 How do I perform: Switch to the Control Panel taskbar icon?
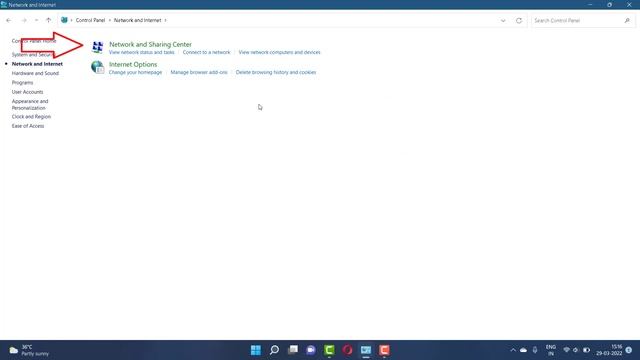pyautogui.click(x=366, y=350)
